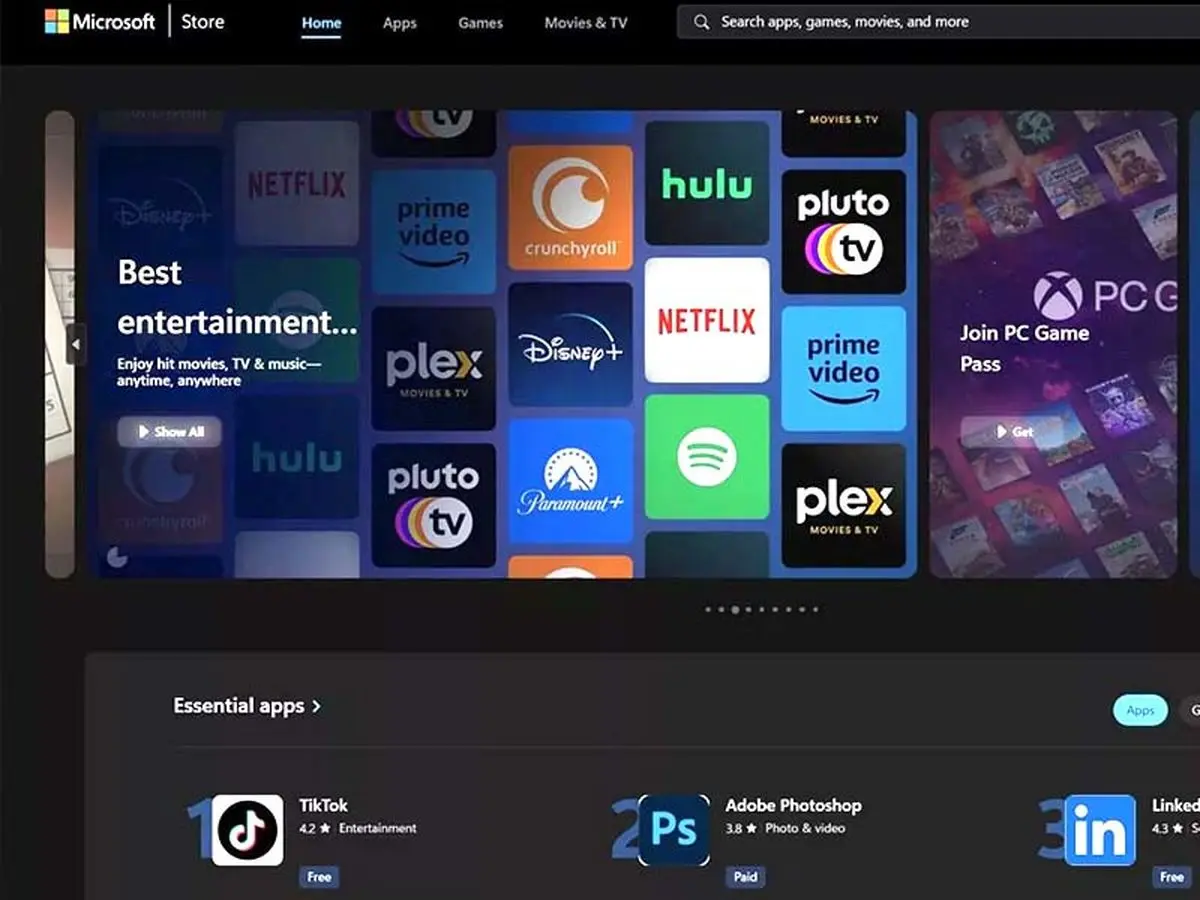Go to previous carousel slide arrow

[x=76, y=345]
